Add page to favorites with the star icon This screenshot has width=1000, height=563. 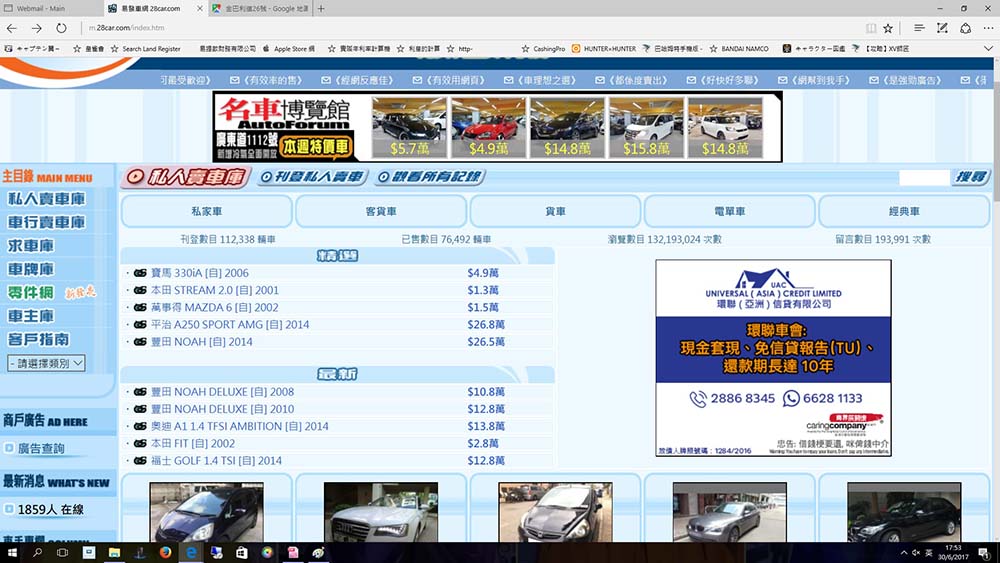tap(888, 28)
